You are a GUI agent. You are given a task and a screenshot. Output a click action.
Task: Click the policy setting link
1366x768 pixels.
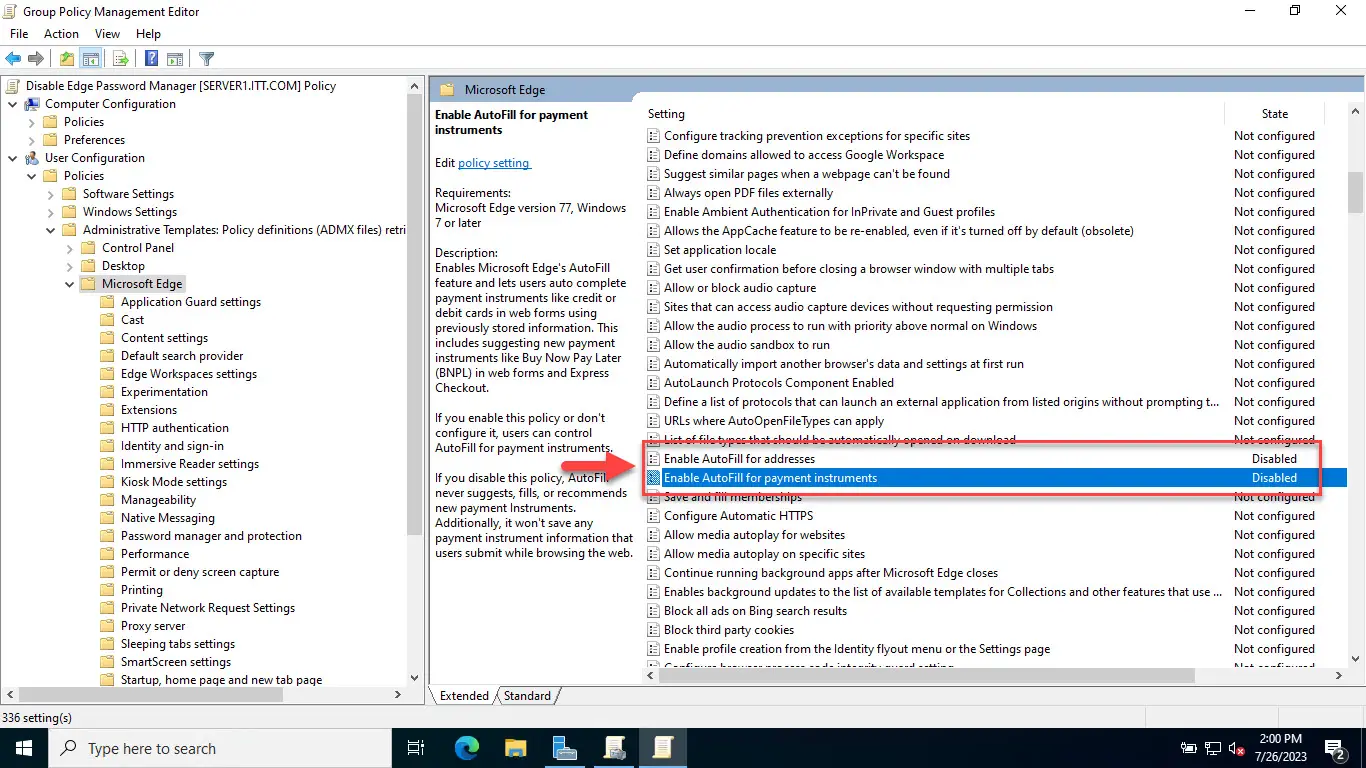[493, 163]
